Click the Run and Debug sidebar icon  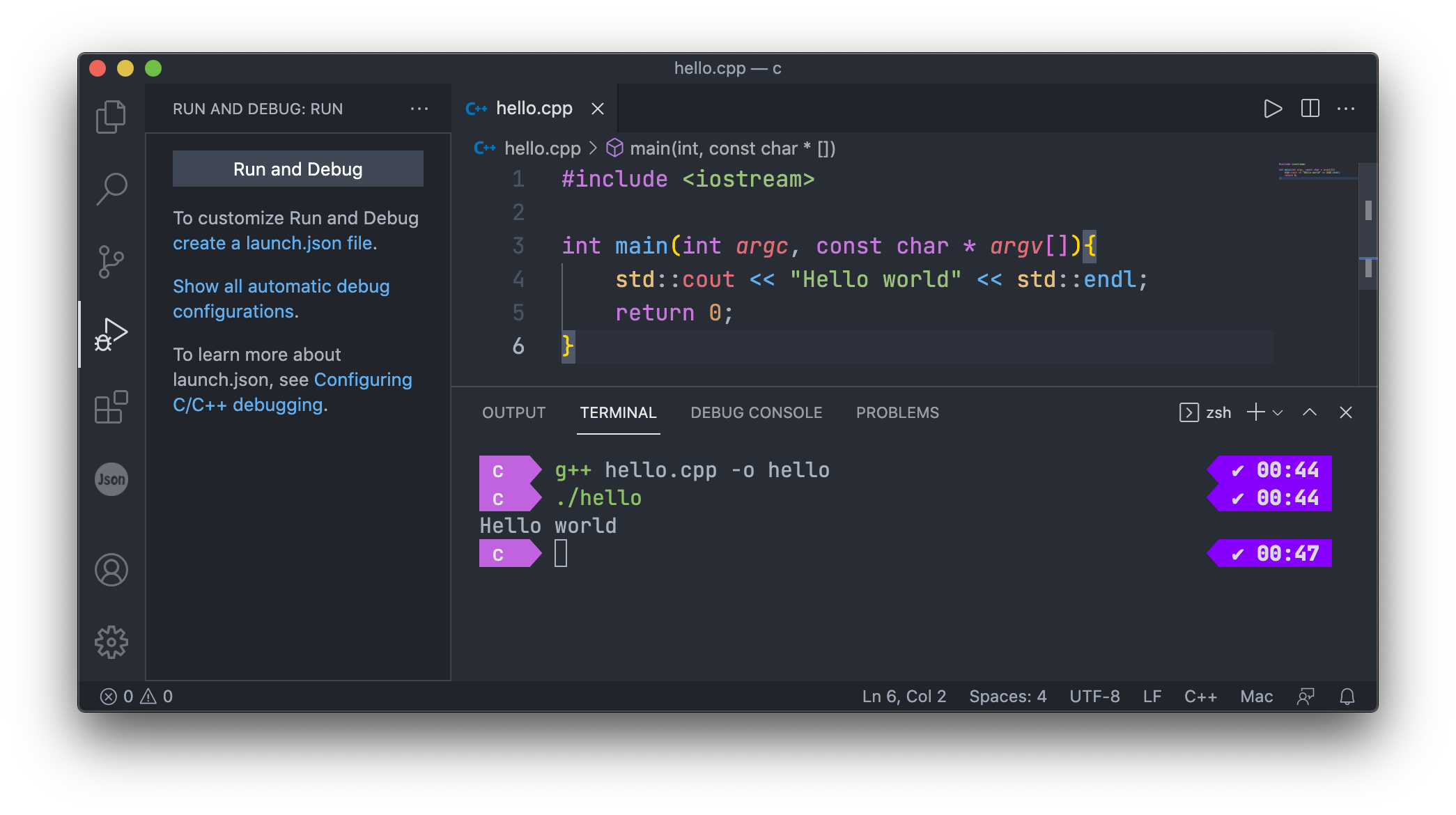(x=111, y=332)
